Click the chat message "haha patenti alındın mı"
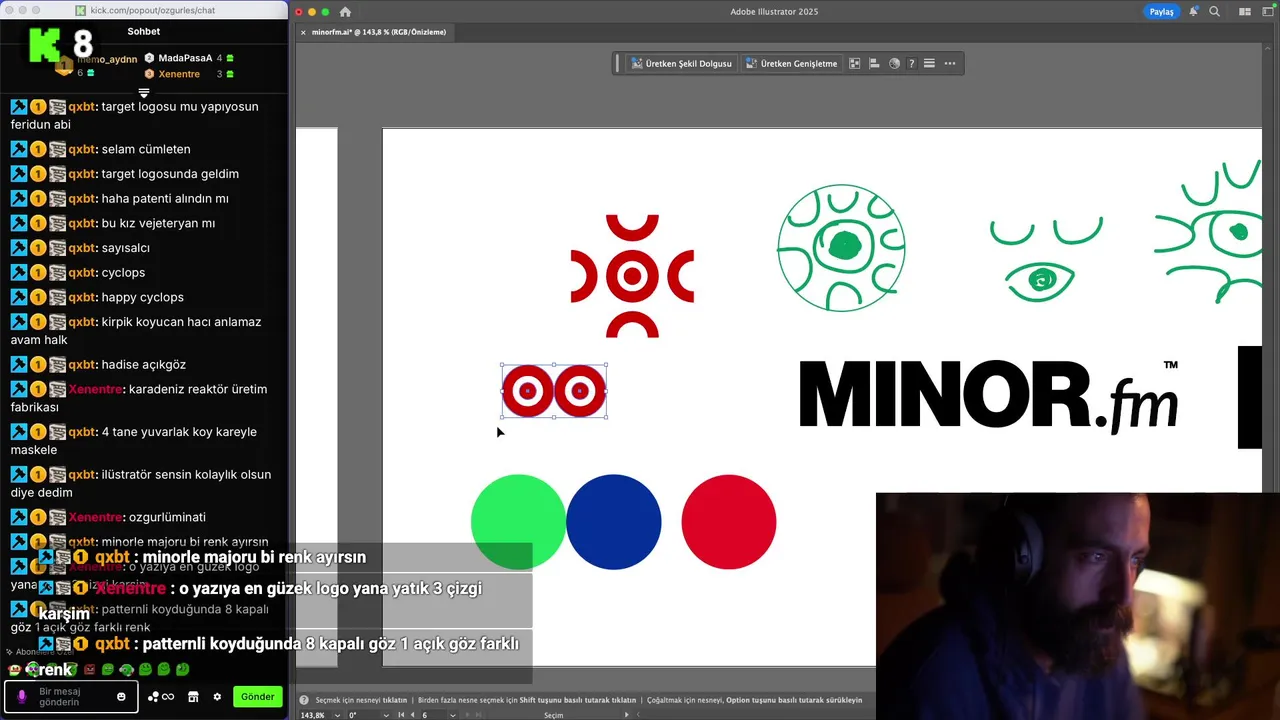 click(165, 198)
